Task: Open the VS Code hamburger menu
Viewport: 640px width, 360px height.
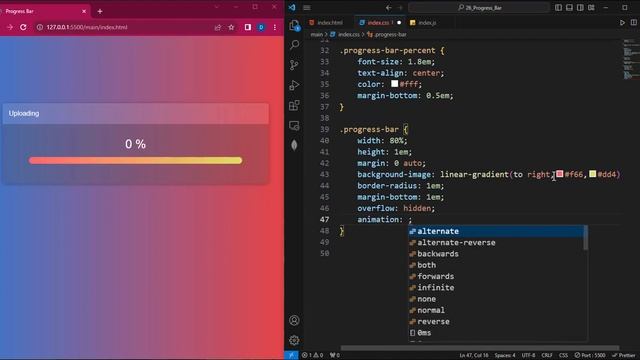Action: tap(307, 7)
